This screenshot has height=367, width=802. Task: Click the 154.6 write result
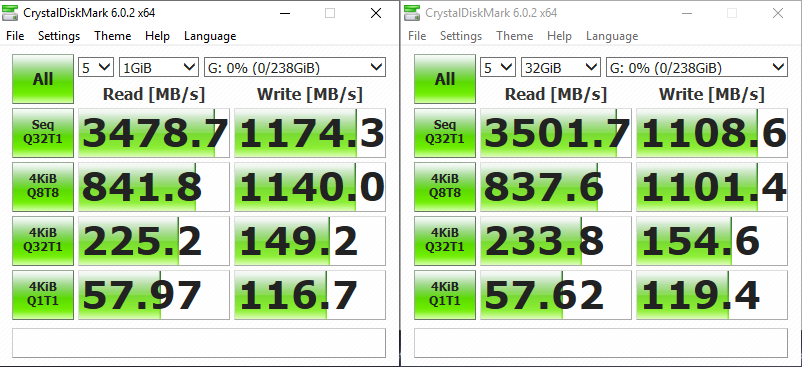(712, 241)
